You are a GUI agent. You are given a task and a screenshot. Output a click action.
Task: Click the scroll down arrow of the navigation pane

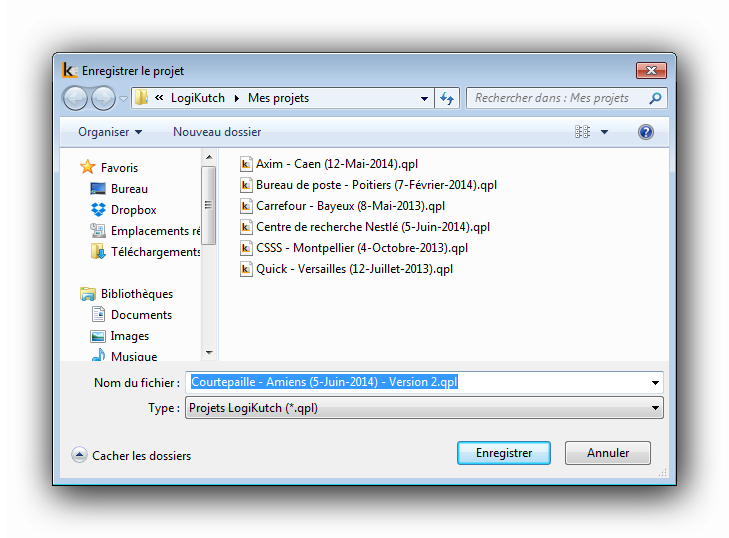tap(209, 353)
